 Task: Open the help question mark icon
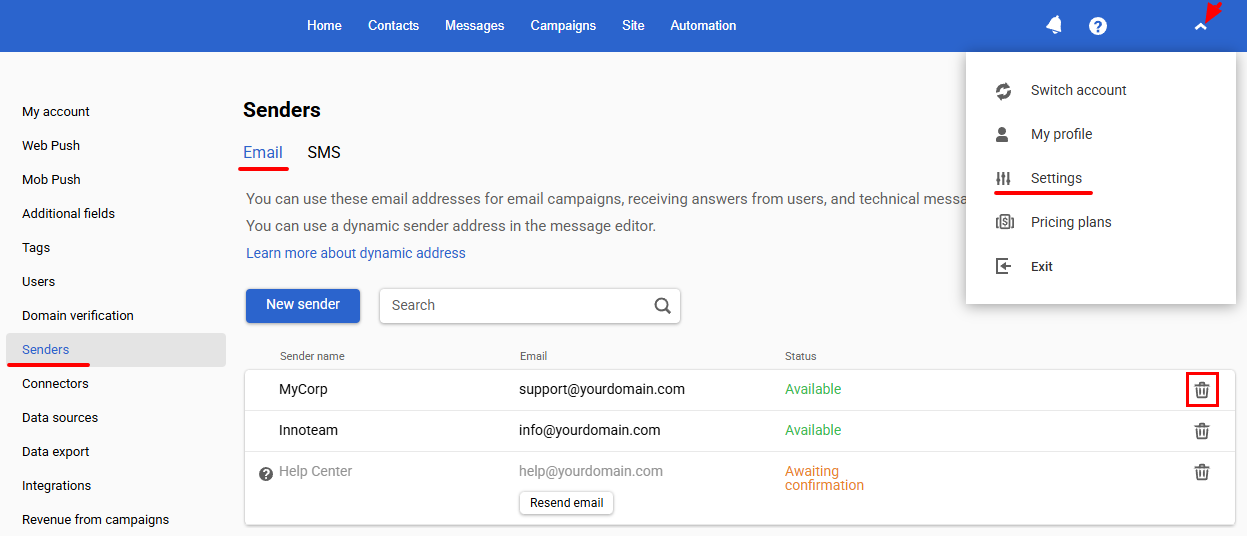[x=1098, y=26]
